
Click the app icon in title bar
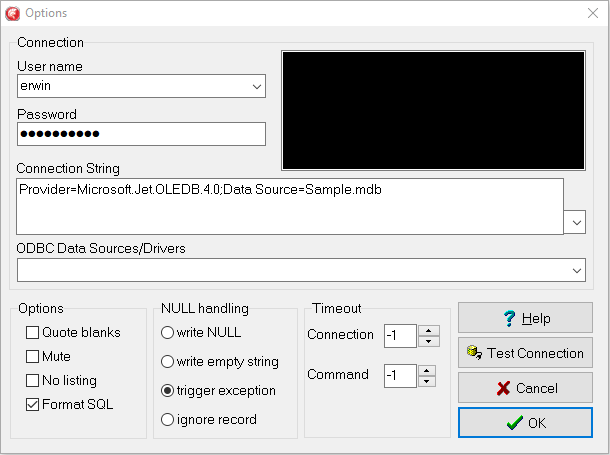click(14, 12)
